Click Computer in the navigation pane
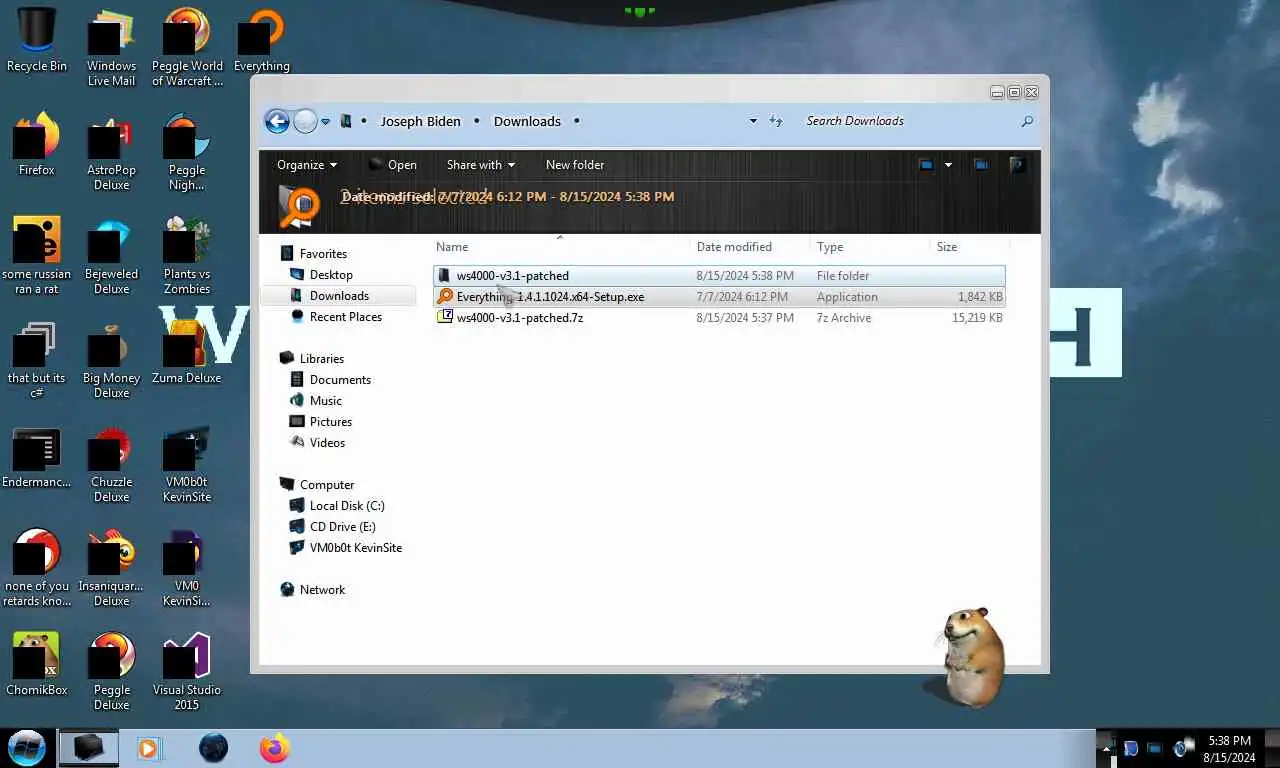Viewport: 1280px width, 768px height. tap(327, 485)
